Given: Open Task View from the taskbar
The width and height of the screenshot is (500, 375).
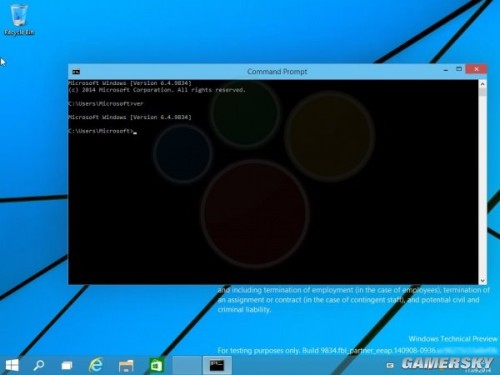Looking at the screenshot, I should (67, 366).
